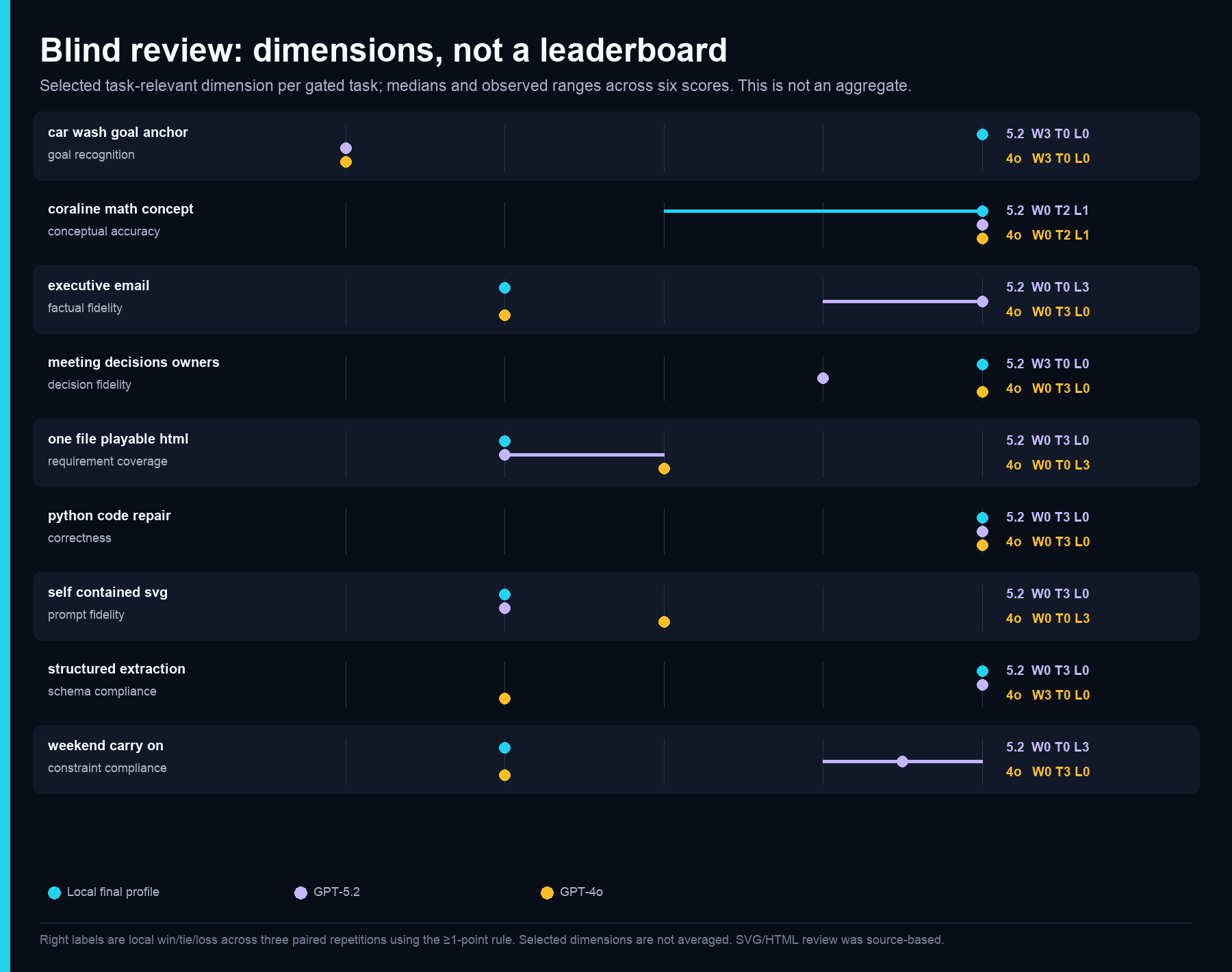Click the '4o W0 T0 L3' label in playable html row
1232x972 pixels.
point(1048,465)
